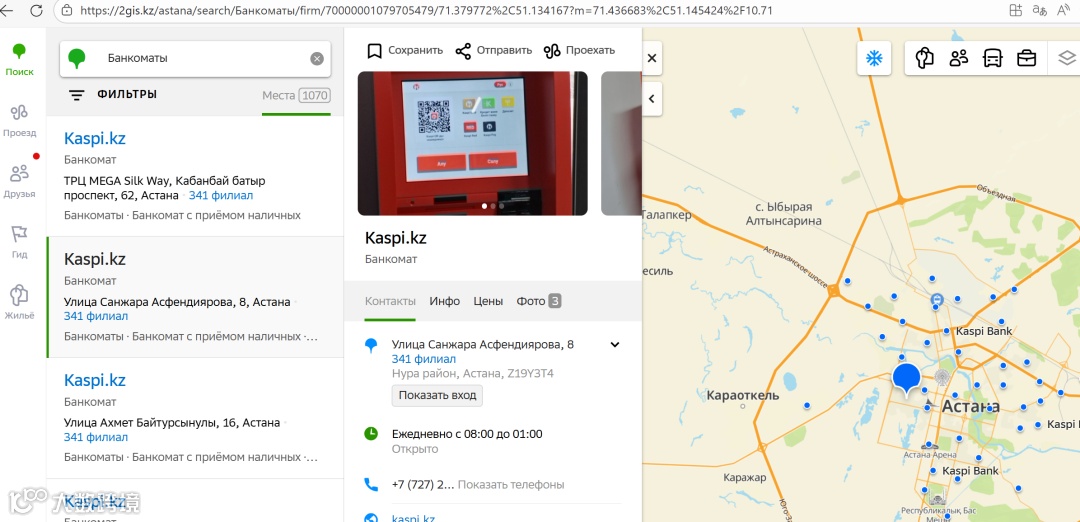Open the Поиск section in sidebar

pos(19,60)
